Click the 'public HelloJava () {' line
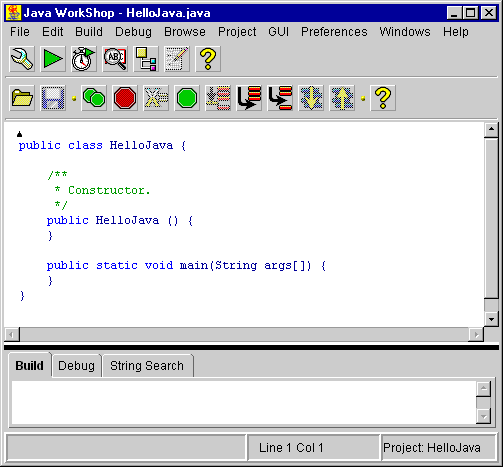Screen dimensions: 503x467 (119, 221)
